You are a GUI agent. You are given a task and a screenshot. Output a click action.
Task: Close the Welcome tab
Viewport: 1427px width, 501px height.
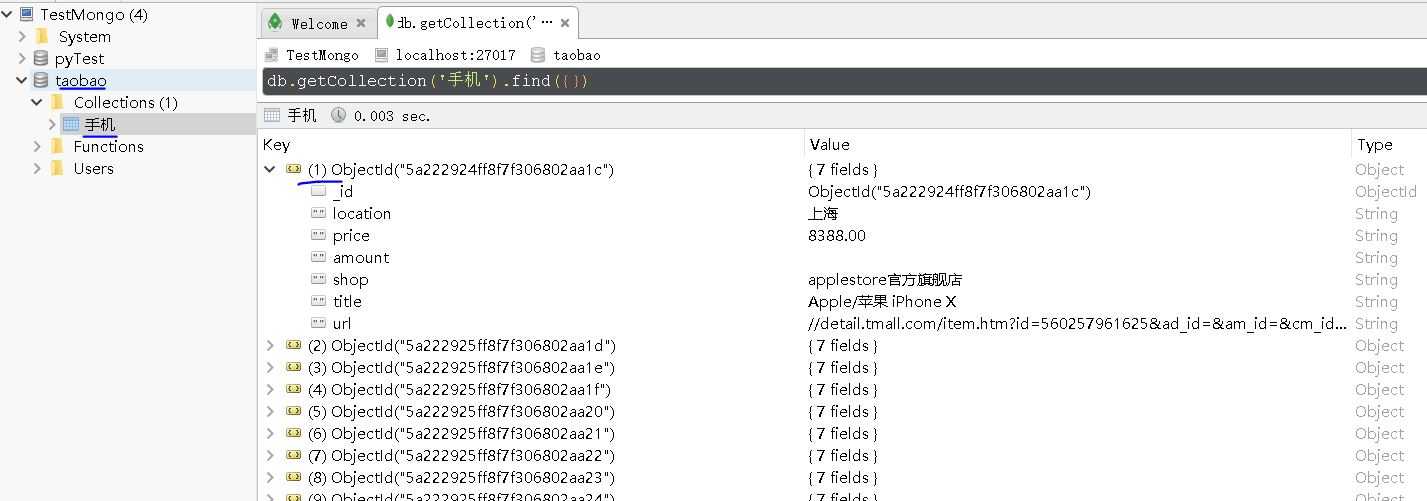[361, 23]
